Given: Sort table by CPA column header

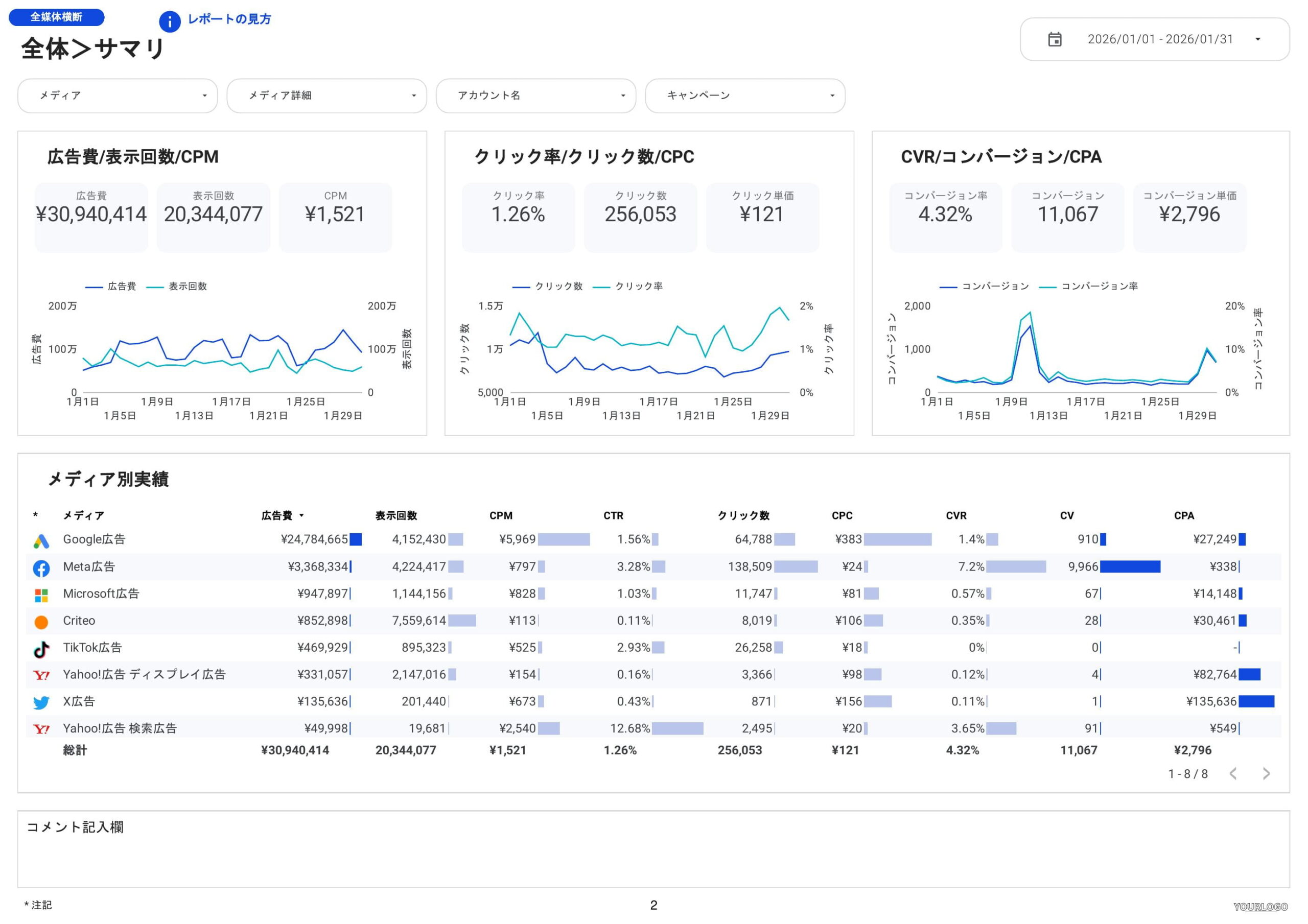Looking at the screenshot, I should [x=1184, y=515].
